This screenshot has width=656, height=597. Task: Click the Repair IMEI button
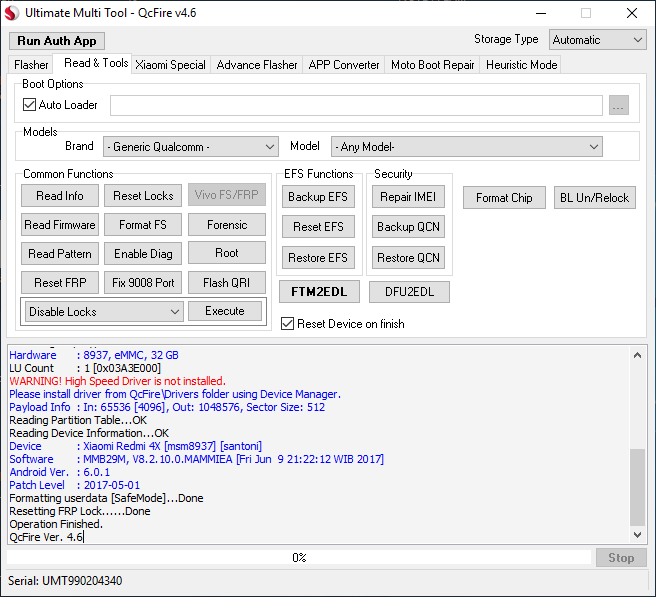(x=408, y=197)
